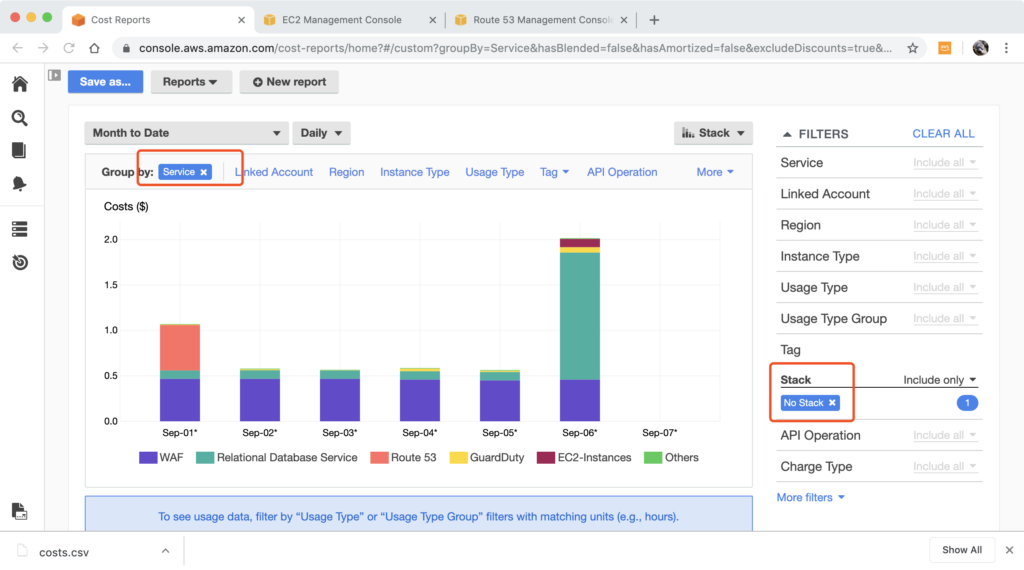Open the alerts bell icon in sidebar
Viewport: 1024px width, 570px height.
click(x=19, y=183)
